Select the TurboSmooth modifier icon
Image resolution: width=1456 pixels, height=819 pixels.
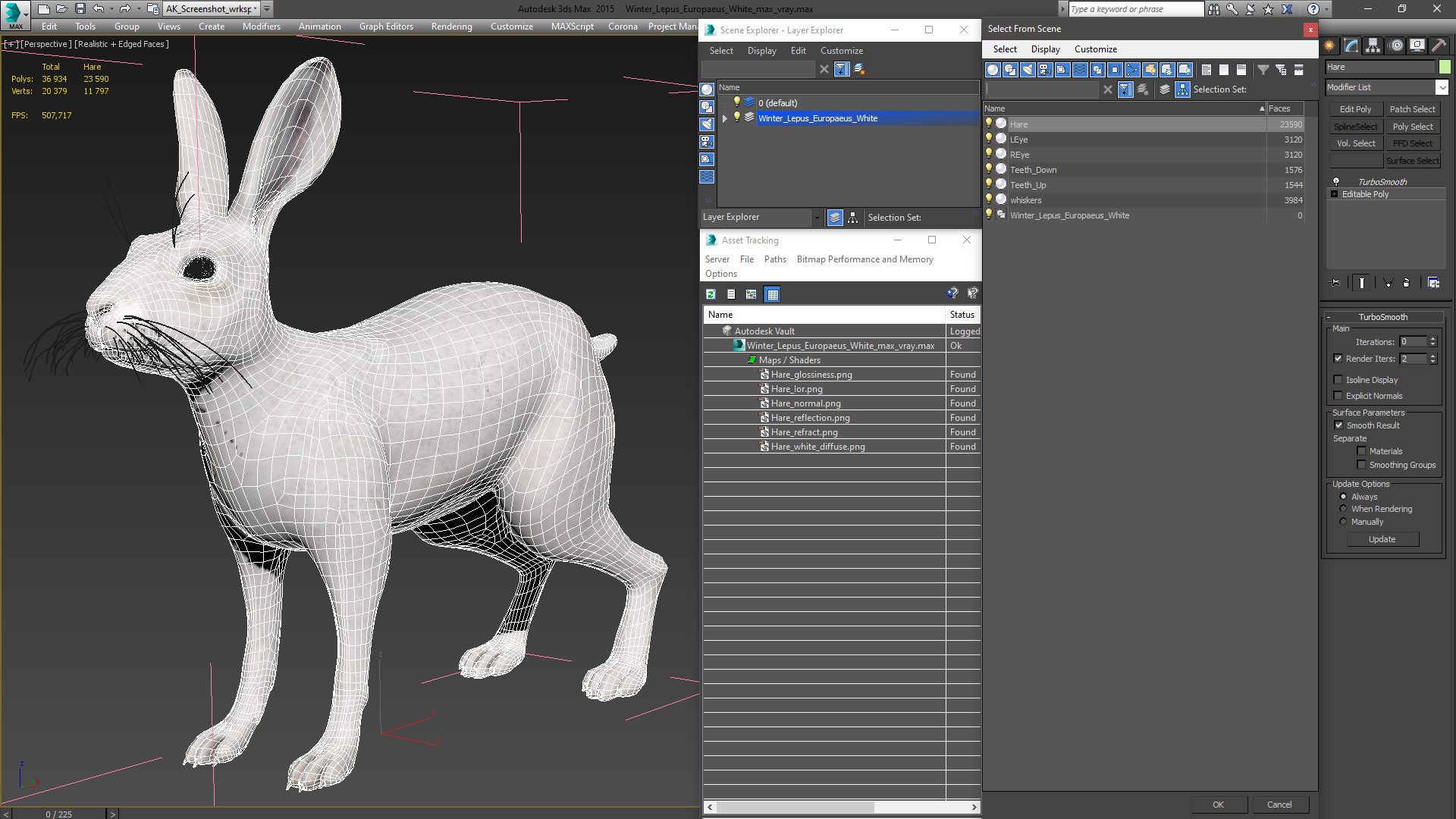pyautogui.click(x=1337, y=181)
